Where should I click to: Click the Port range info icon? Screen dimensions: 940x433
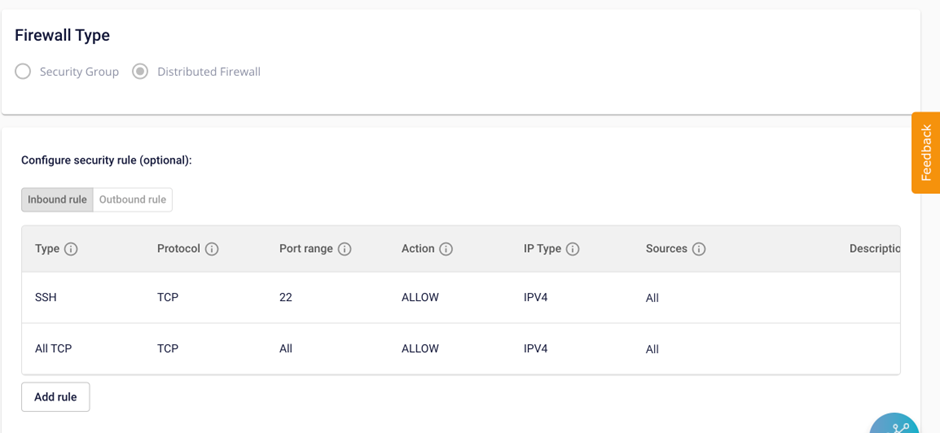344,249
